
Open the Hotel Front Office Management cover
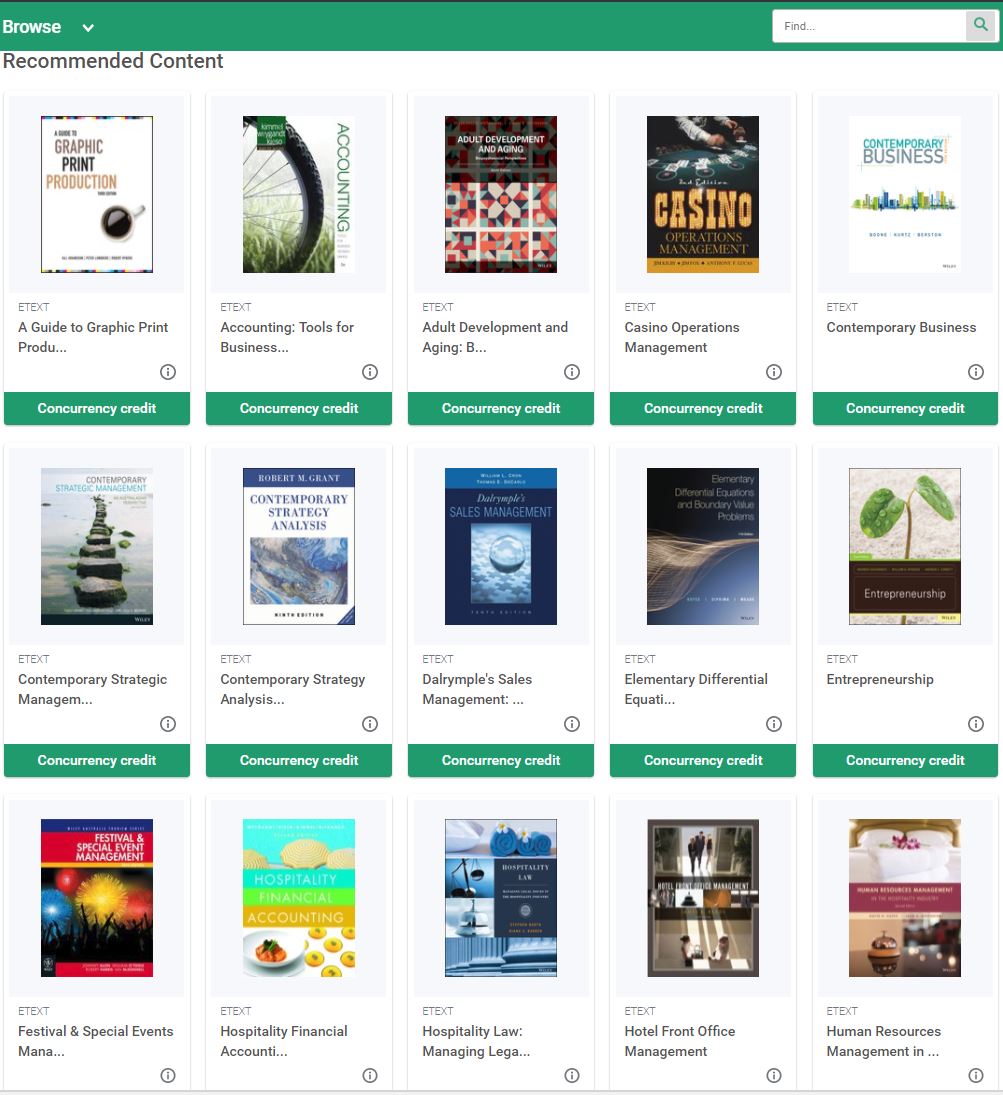point(703,898)
